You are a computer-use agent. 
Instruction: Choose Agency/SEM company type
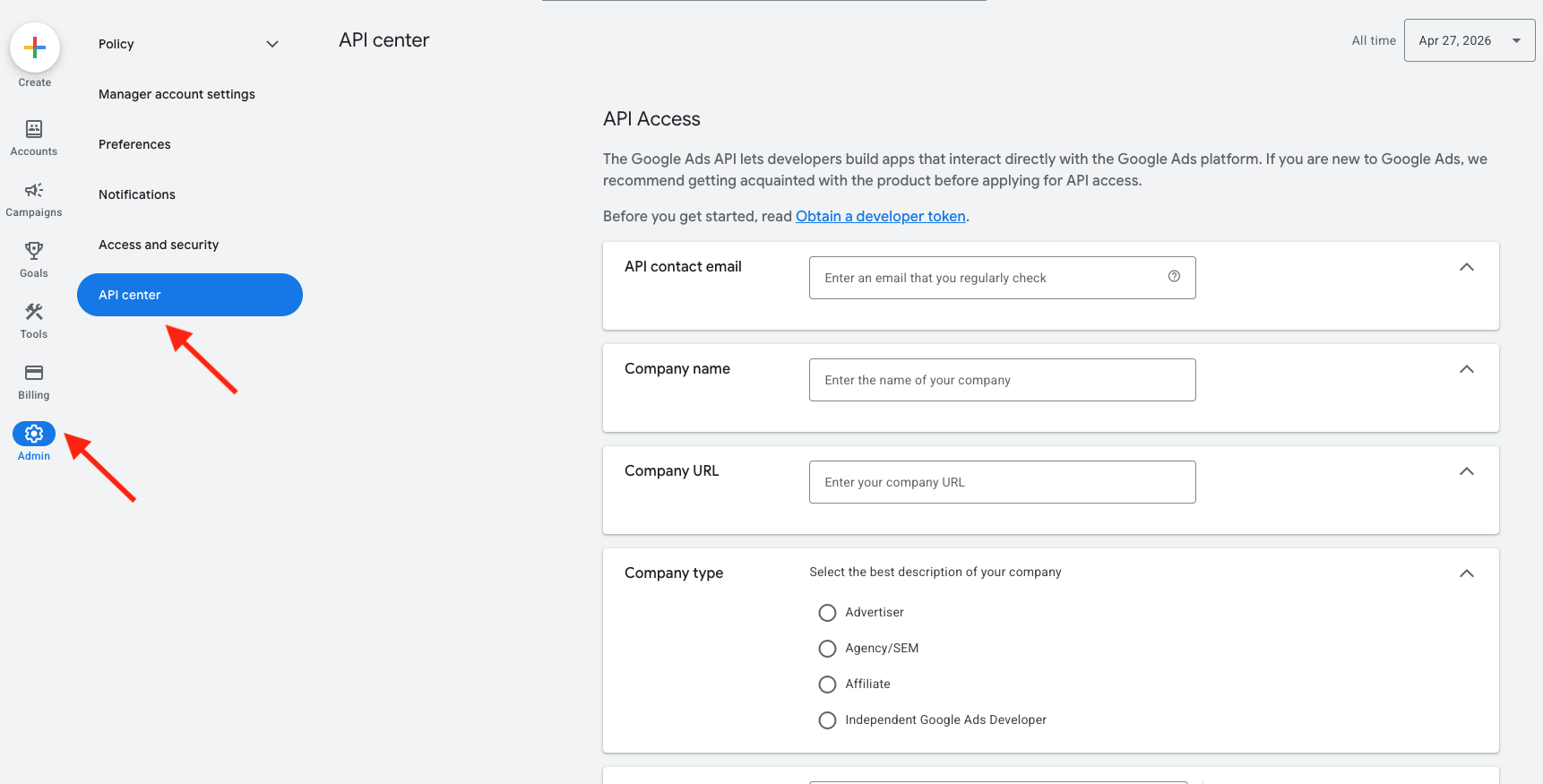827,649
